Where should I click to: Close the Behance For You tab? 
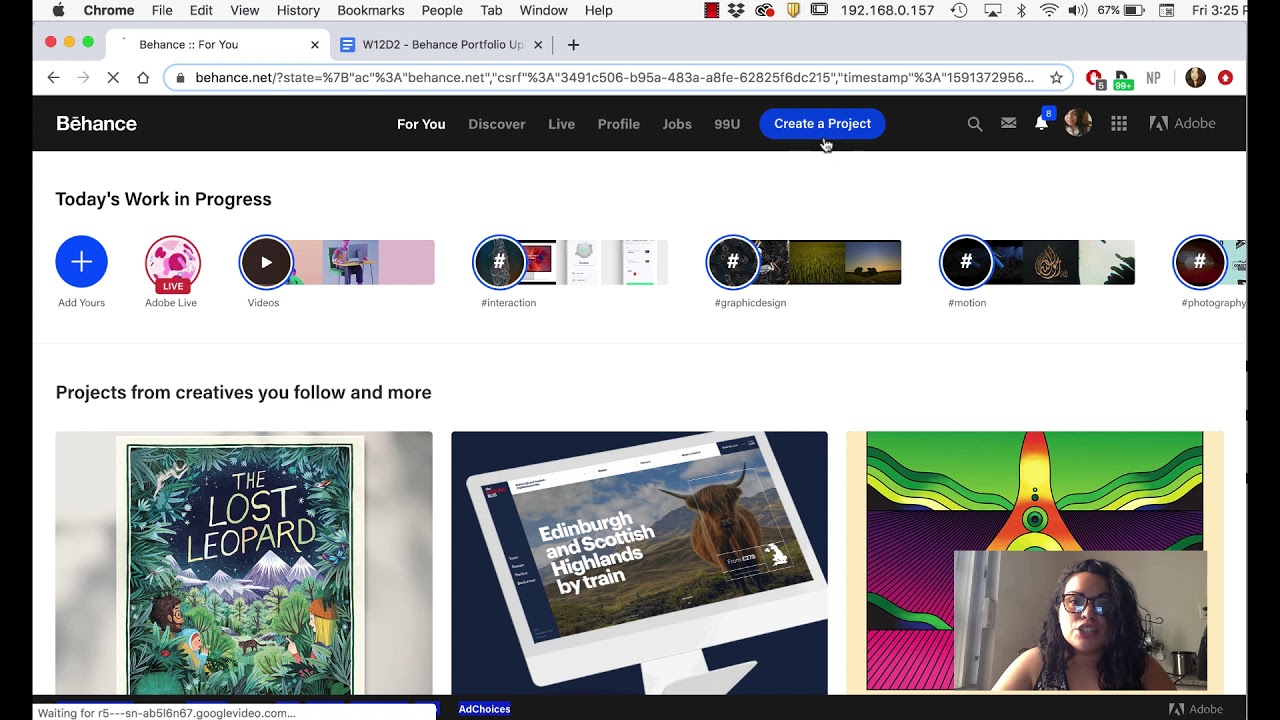[x=315, y=45]
